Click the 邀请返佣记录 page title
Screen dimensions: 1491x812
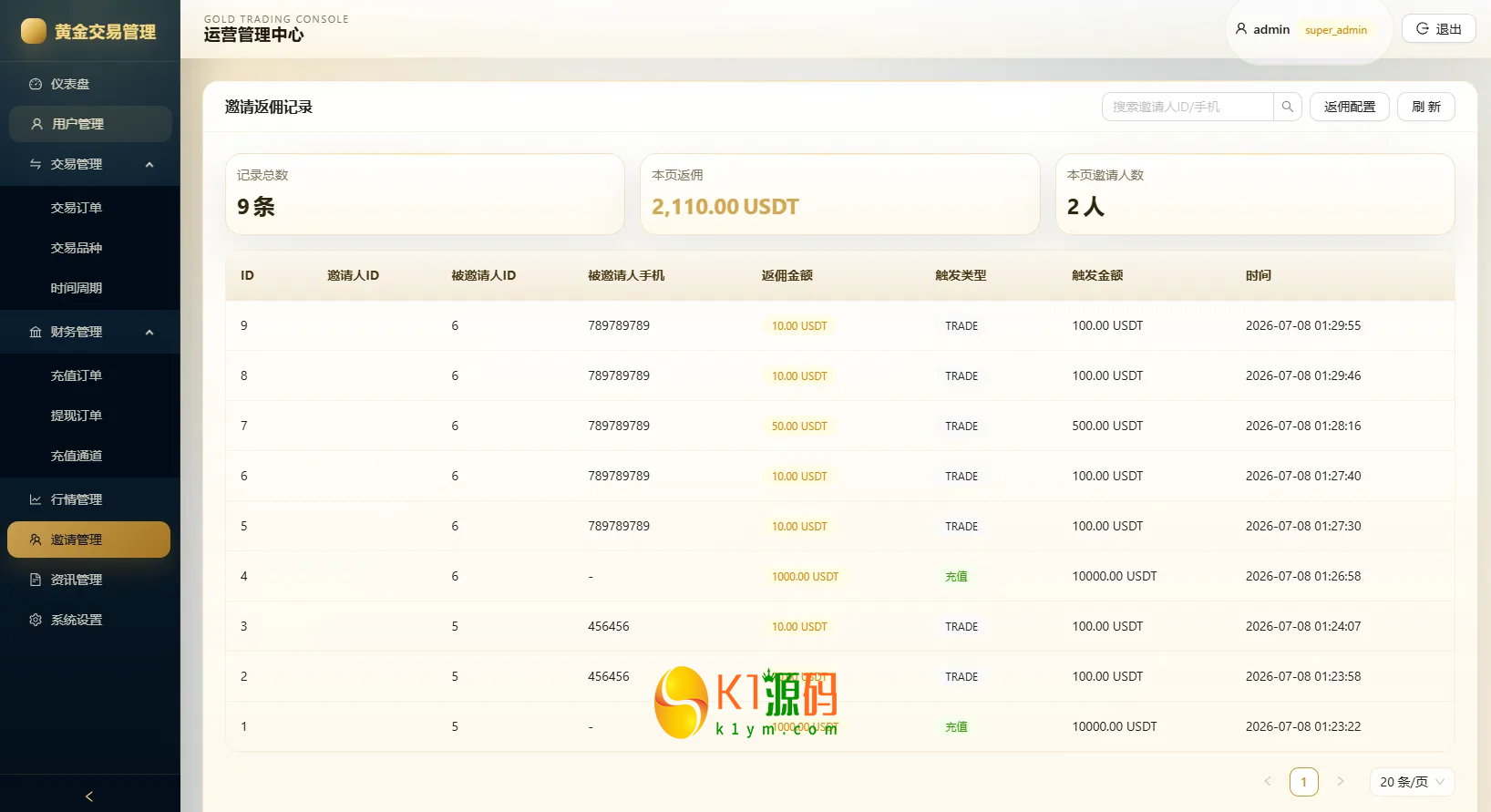[x=269, y=107]
